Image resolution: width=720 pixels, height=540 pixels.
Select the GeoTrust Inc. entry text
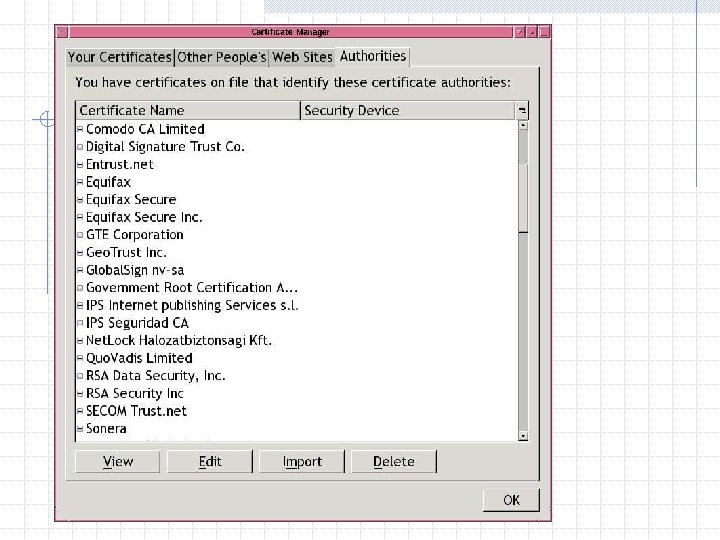click(126, 253)
